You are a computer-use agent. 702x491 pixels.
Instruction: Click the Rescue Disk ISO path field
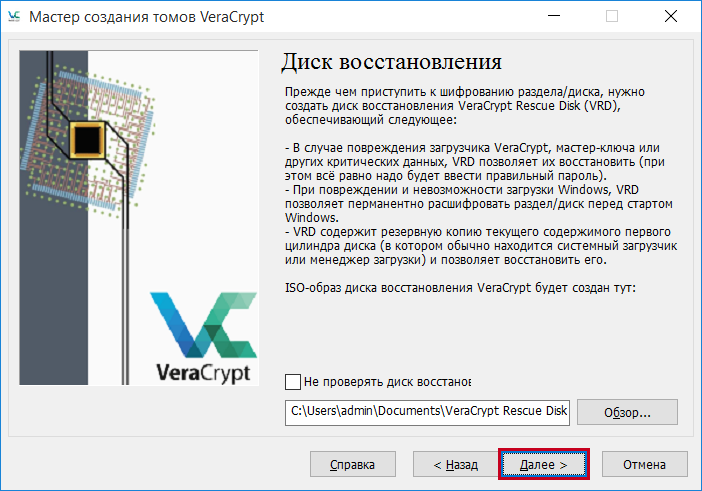(x=427, y=411)
